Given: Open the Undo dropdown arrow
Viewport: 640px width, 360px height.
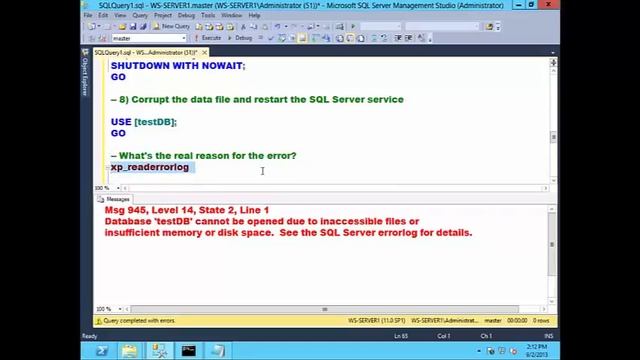Looking at the screenshot, I should click(286, 27).
